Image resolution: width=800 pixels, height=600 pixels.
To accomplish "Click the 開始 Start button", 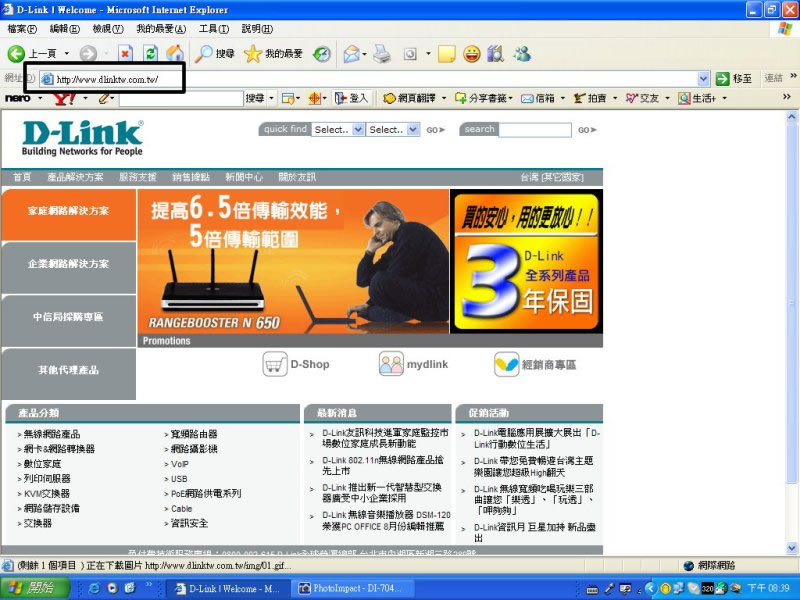I will click(x=35, y=588).
